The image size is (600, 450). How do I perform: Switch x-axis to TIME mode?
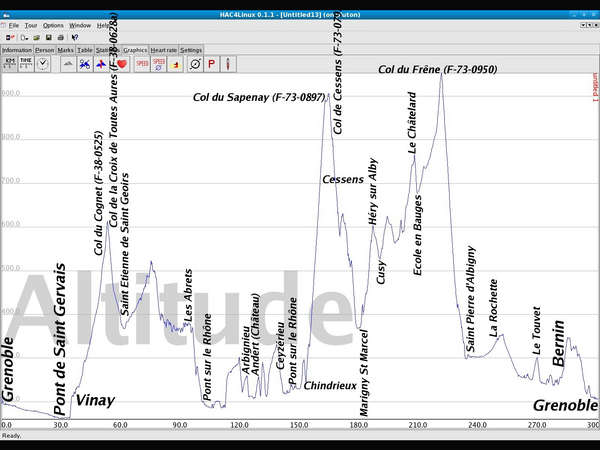click(x=26, y=64)
